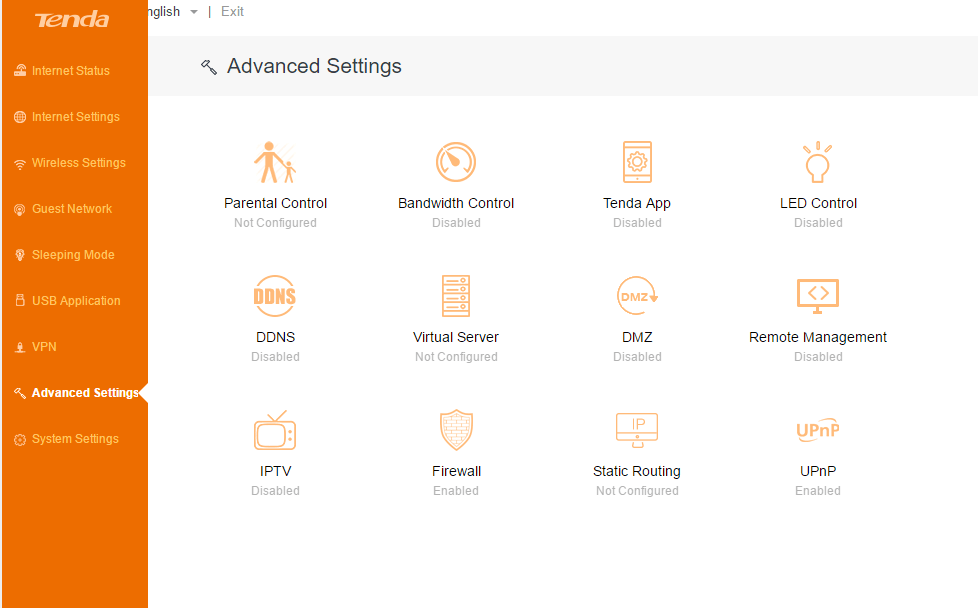This screenshot has height=608, width=978.
Task: Click the Tenda logo
Action: click(x=72, y=20)
